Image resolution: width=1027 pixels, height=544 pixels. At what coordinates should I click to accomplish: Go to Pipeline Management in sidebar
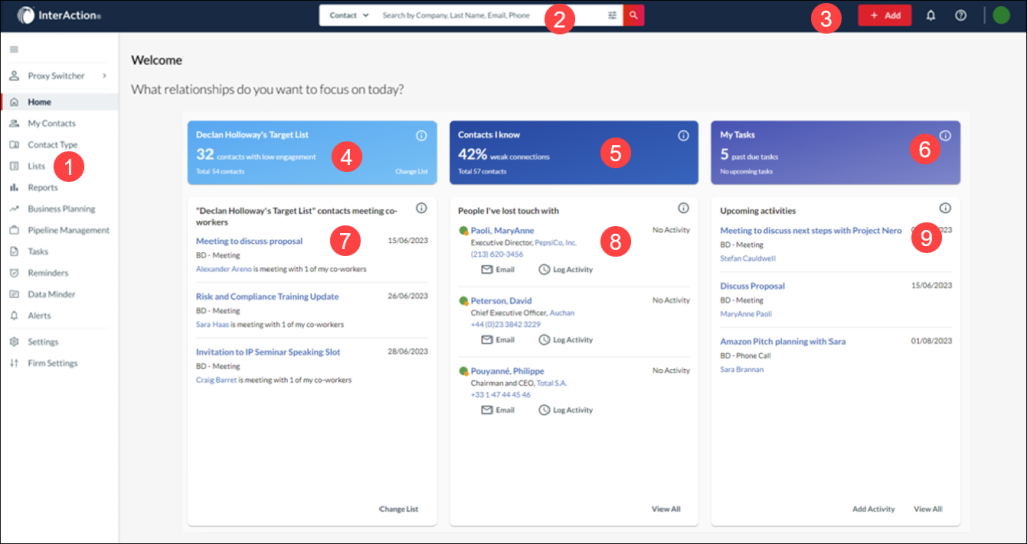(x=68, y=230)
